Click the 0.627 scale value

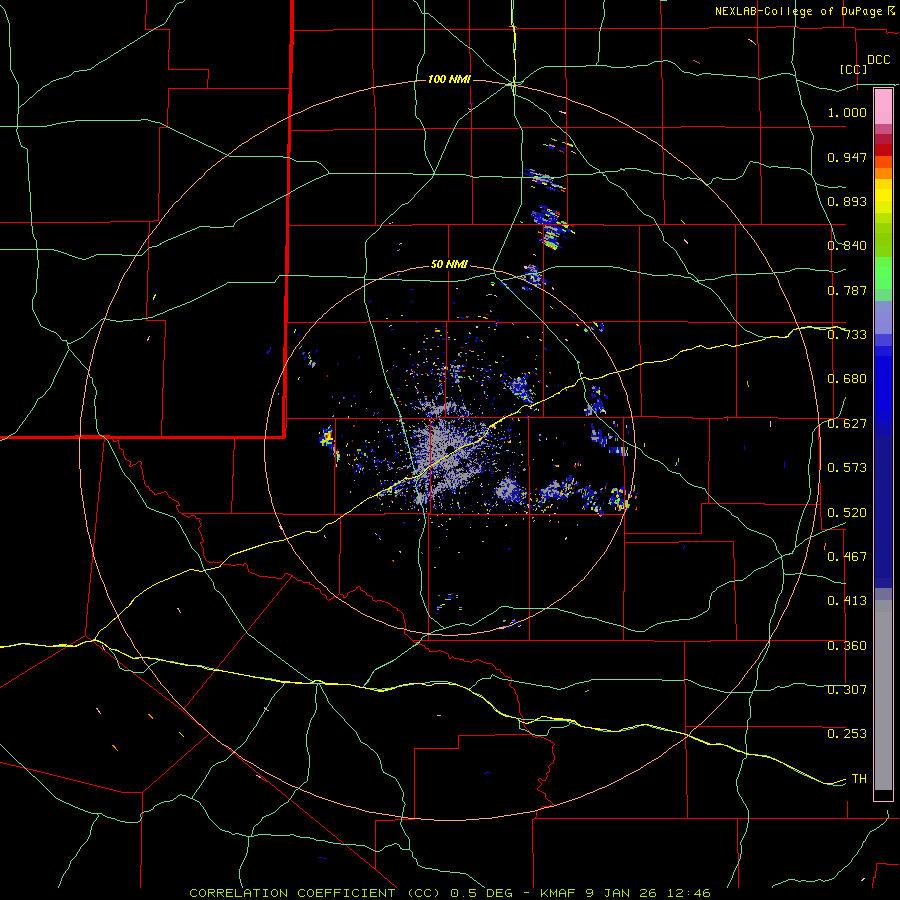point(847,424)
